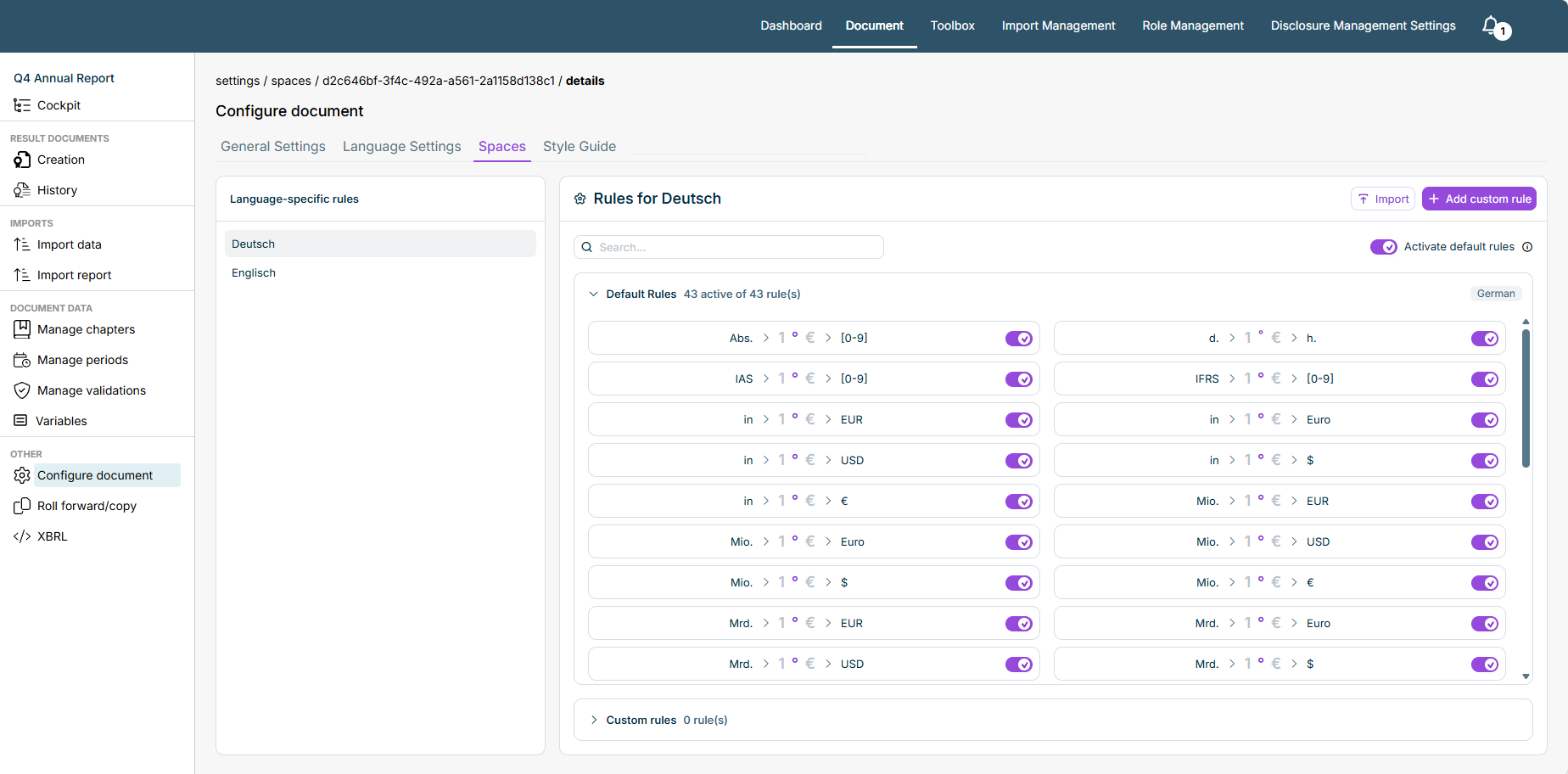The width and height of the screenshot is (1568, 774).
Task: Click the Manage validations shield icon
Action: 22,390
